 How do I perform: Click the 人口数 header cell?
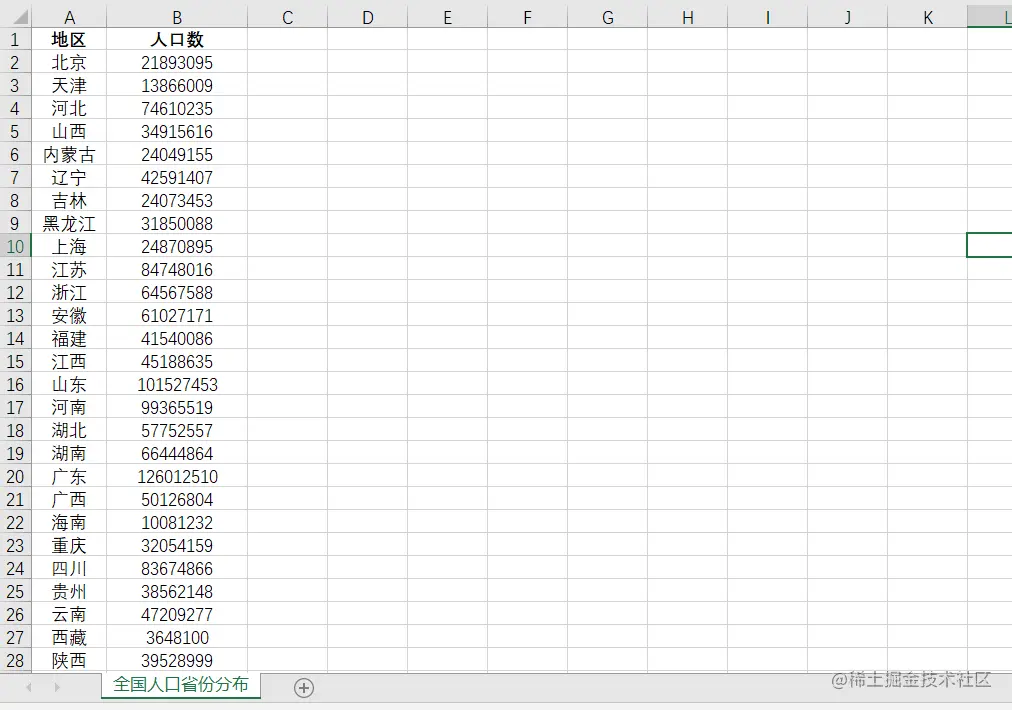tap(177, 39)
